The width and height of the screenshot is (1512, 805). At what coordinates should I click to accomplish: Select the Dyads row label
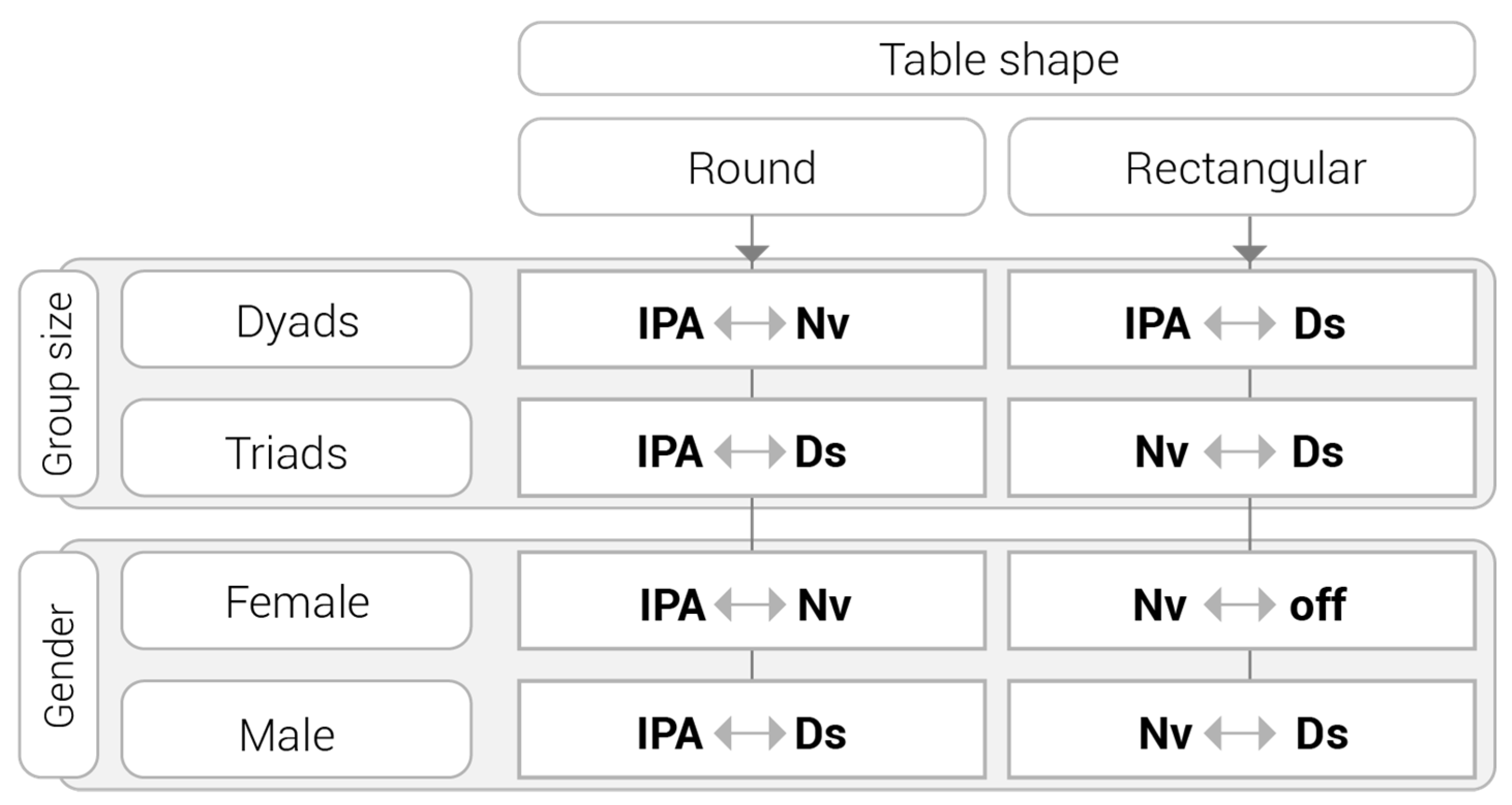click(x=296, y=320)
